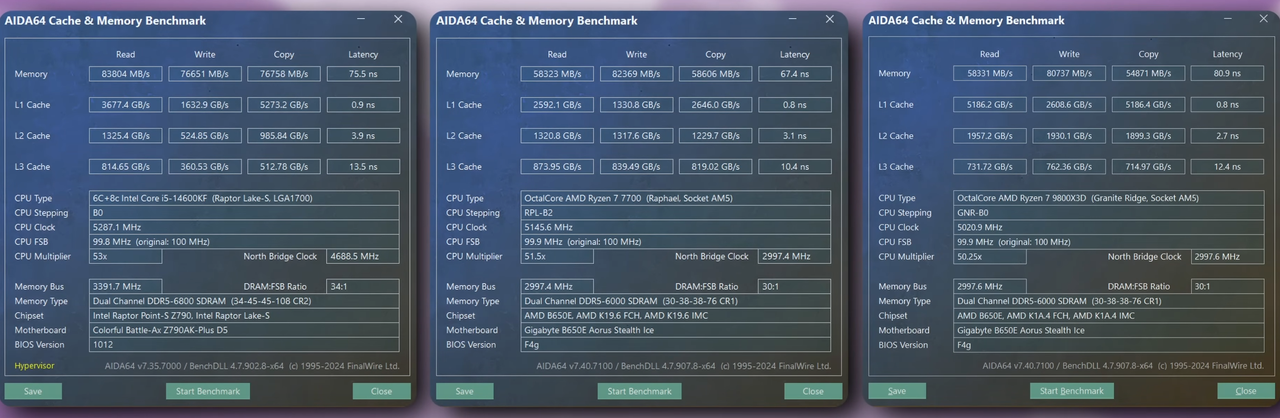Select Memory Read value 83804 MB/s

(125, 74)
